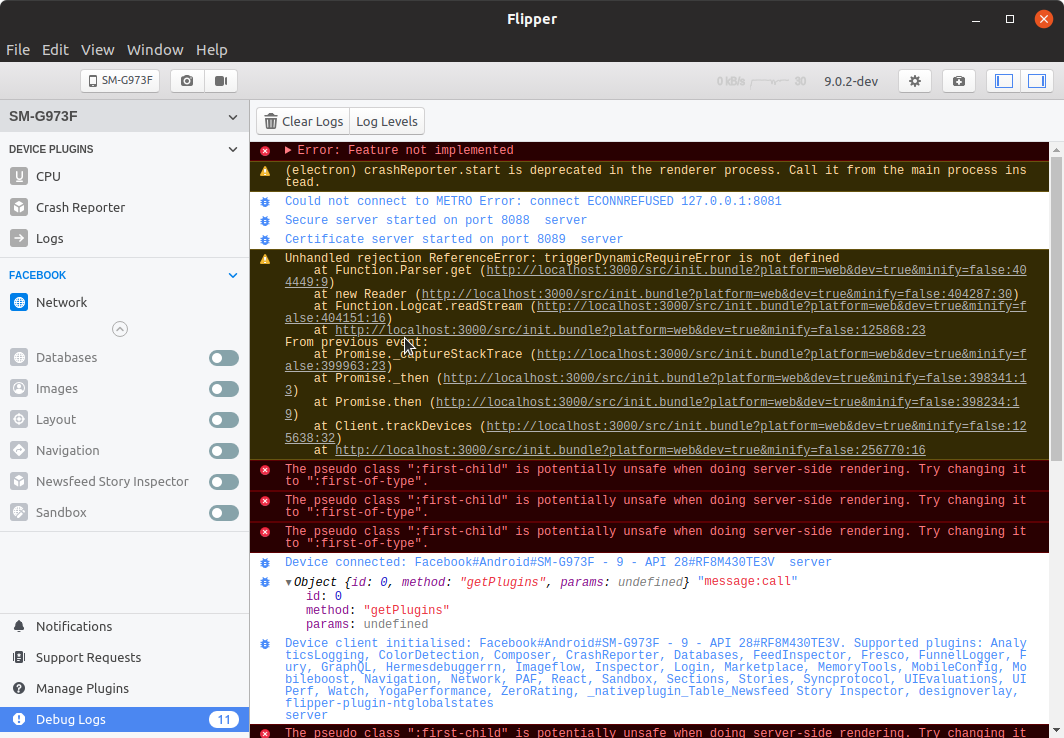
Task: Click error icon on Feature not implemented
Action: coord(265,151)
